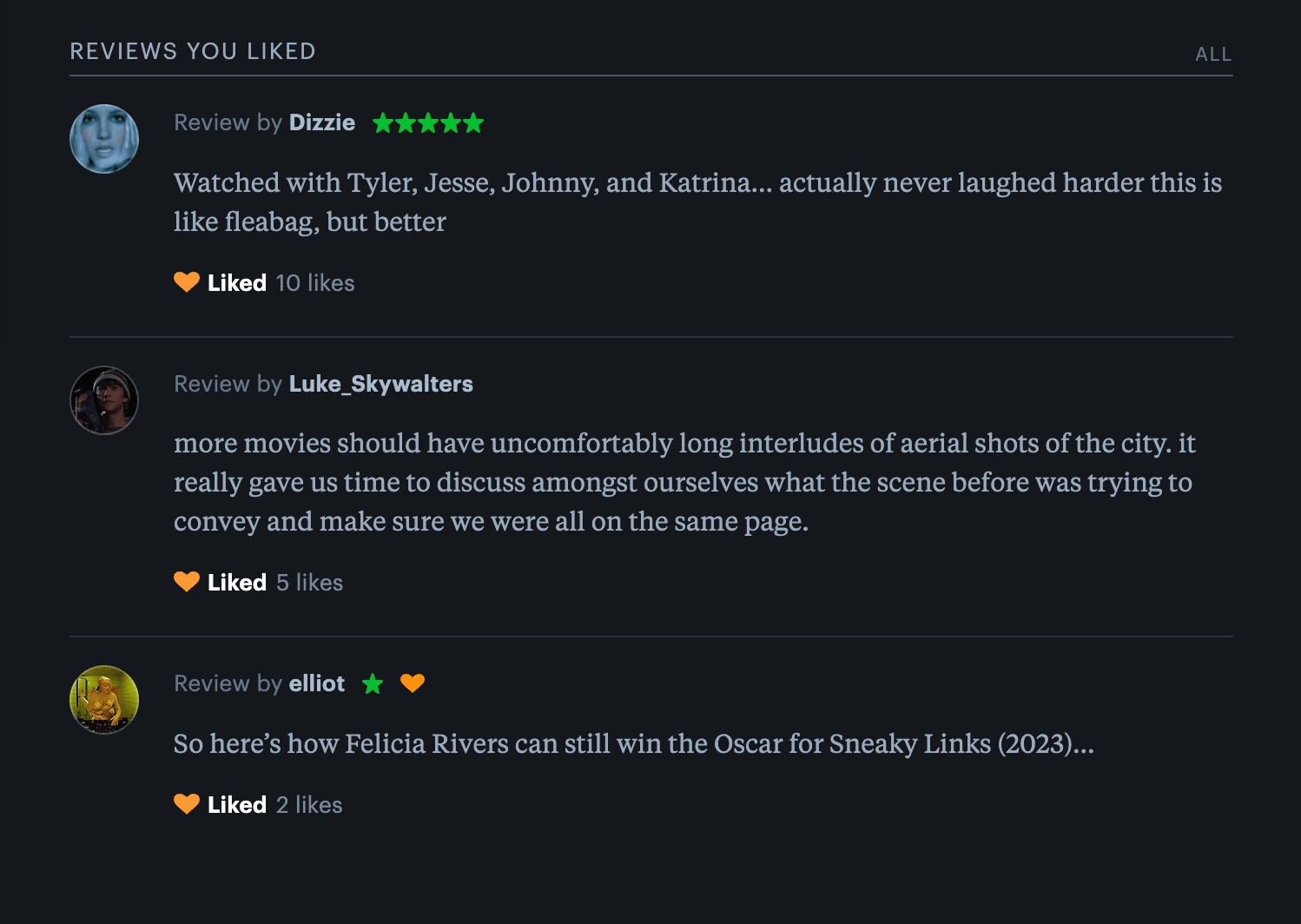Unlike elliot's review via heart icon

(x=187, y=804)
